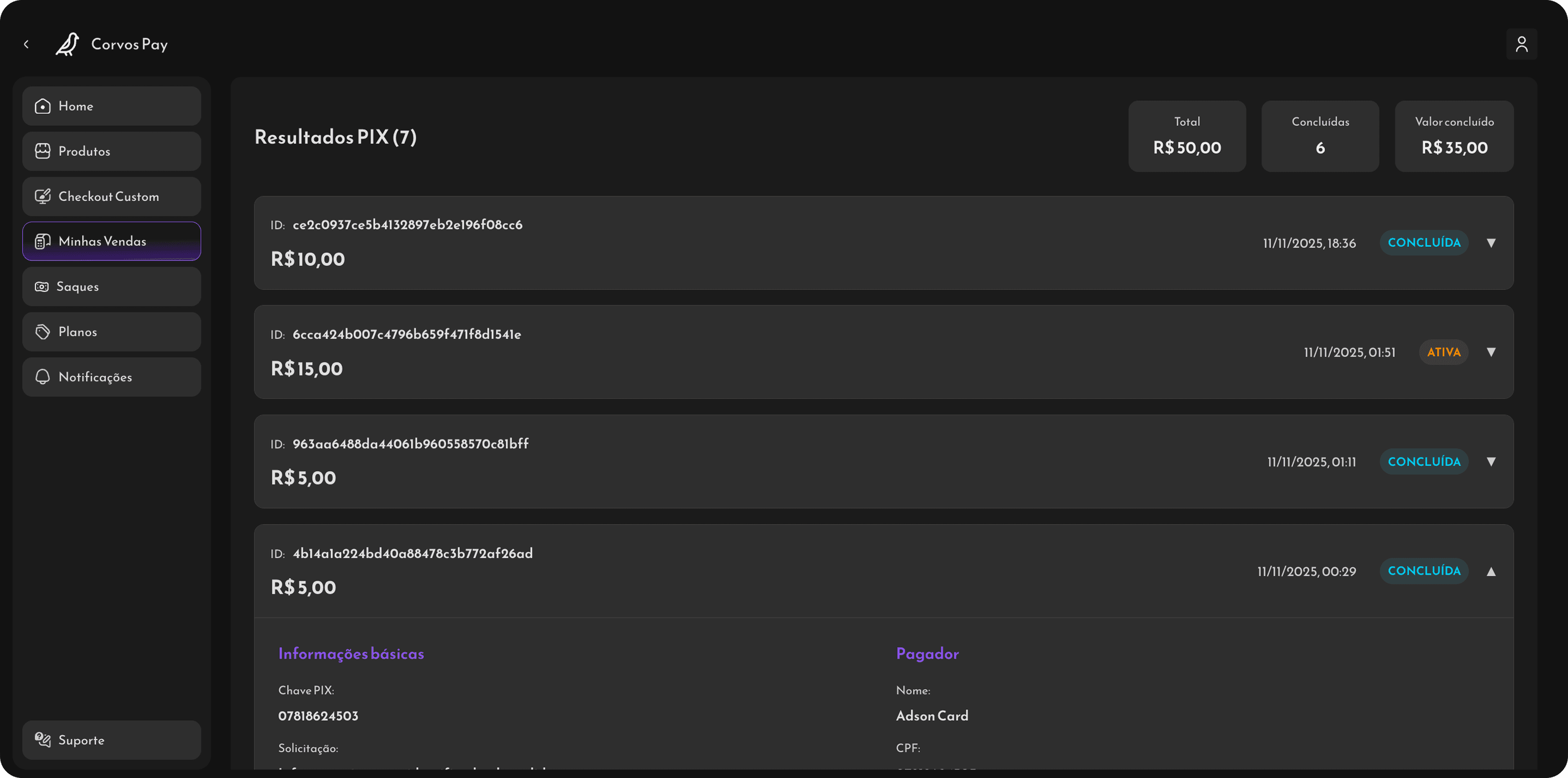This screenshot has width=1568, height=778.
Task: Select Minhas Vendas menu item
Action: coord(111,241)
